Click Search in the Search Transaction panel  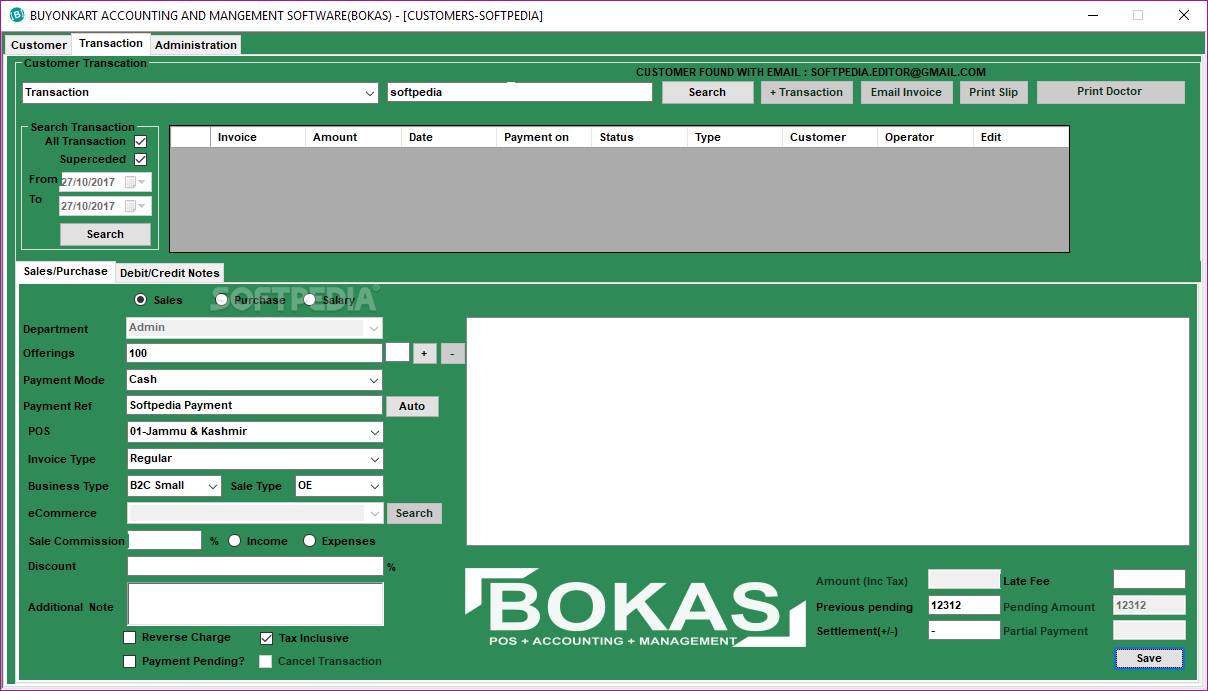click(x=105, y=234)
